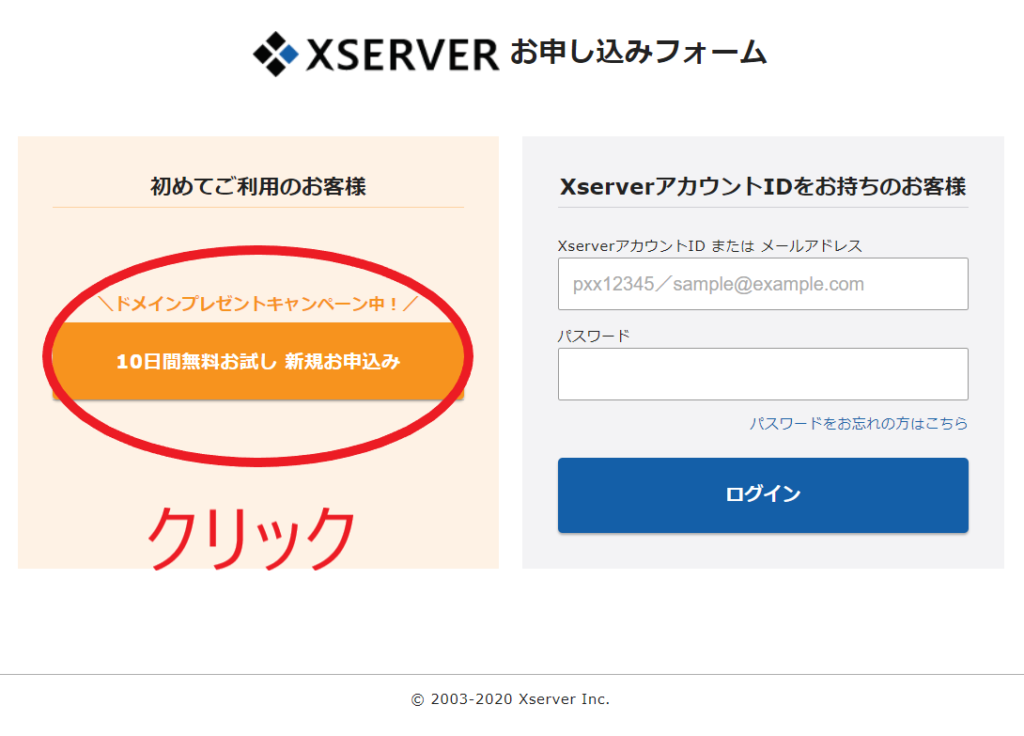Click the XserverアカウントIDをお持ちのお客様 heading
Viewport: 1024px width, 736px height.
[x=763, y=187]
